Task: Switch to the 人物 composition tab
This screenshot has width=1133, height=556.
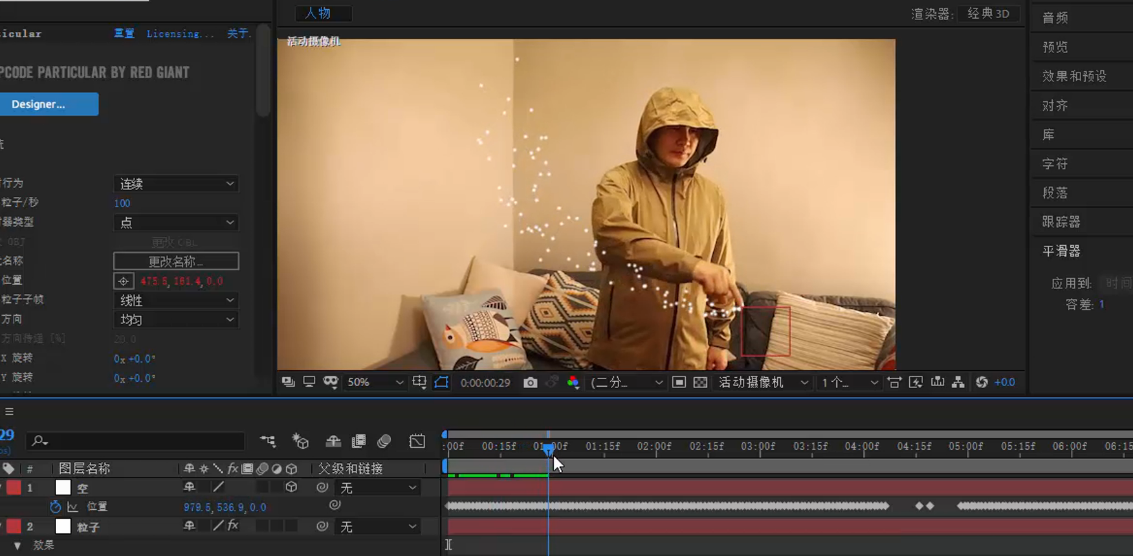Action: [x=323, y=14]
